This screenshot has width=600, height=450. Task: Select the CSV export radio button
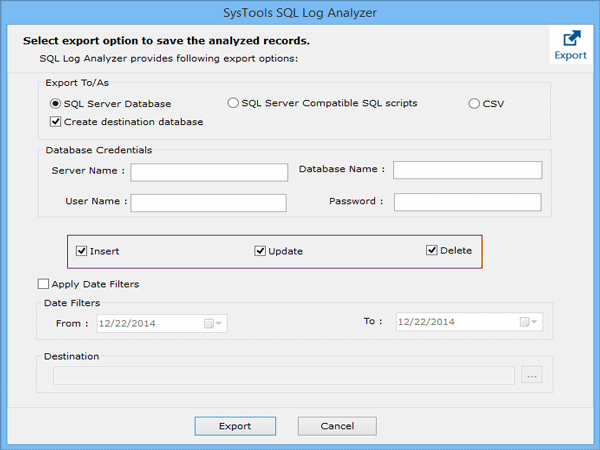coord(474,104)
